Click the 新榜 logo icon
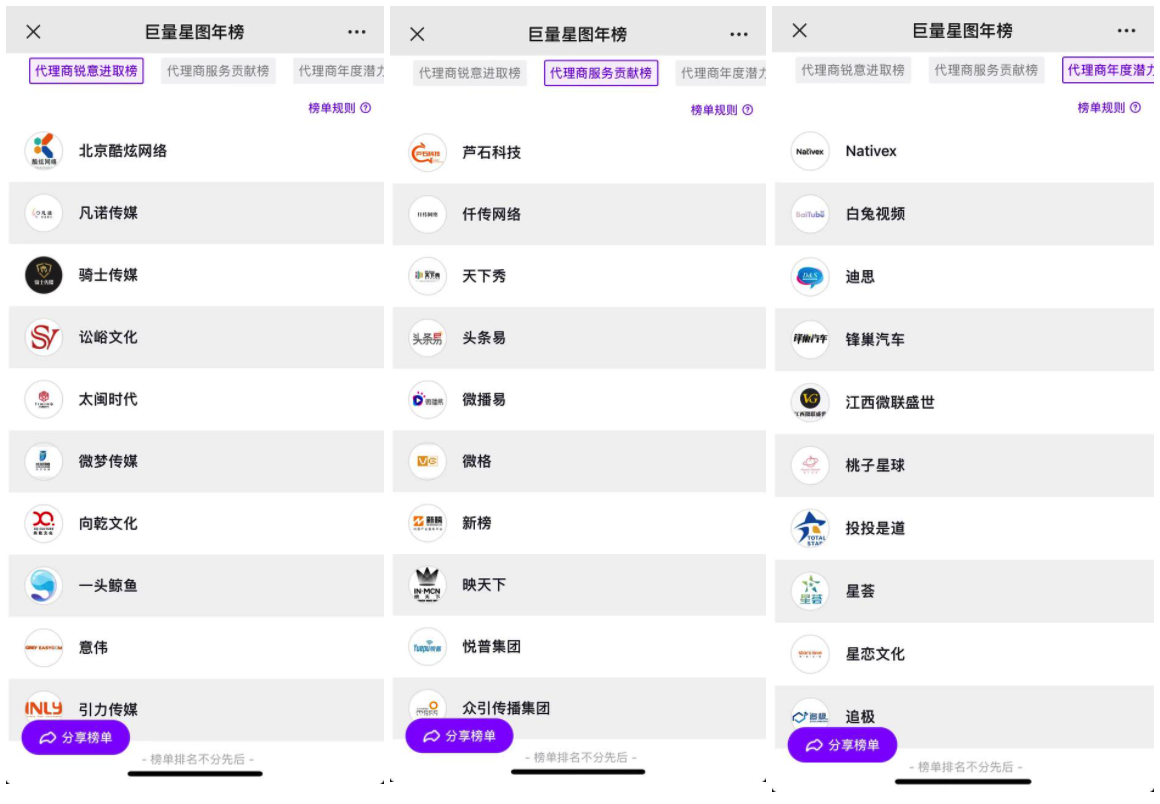 428,523
